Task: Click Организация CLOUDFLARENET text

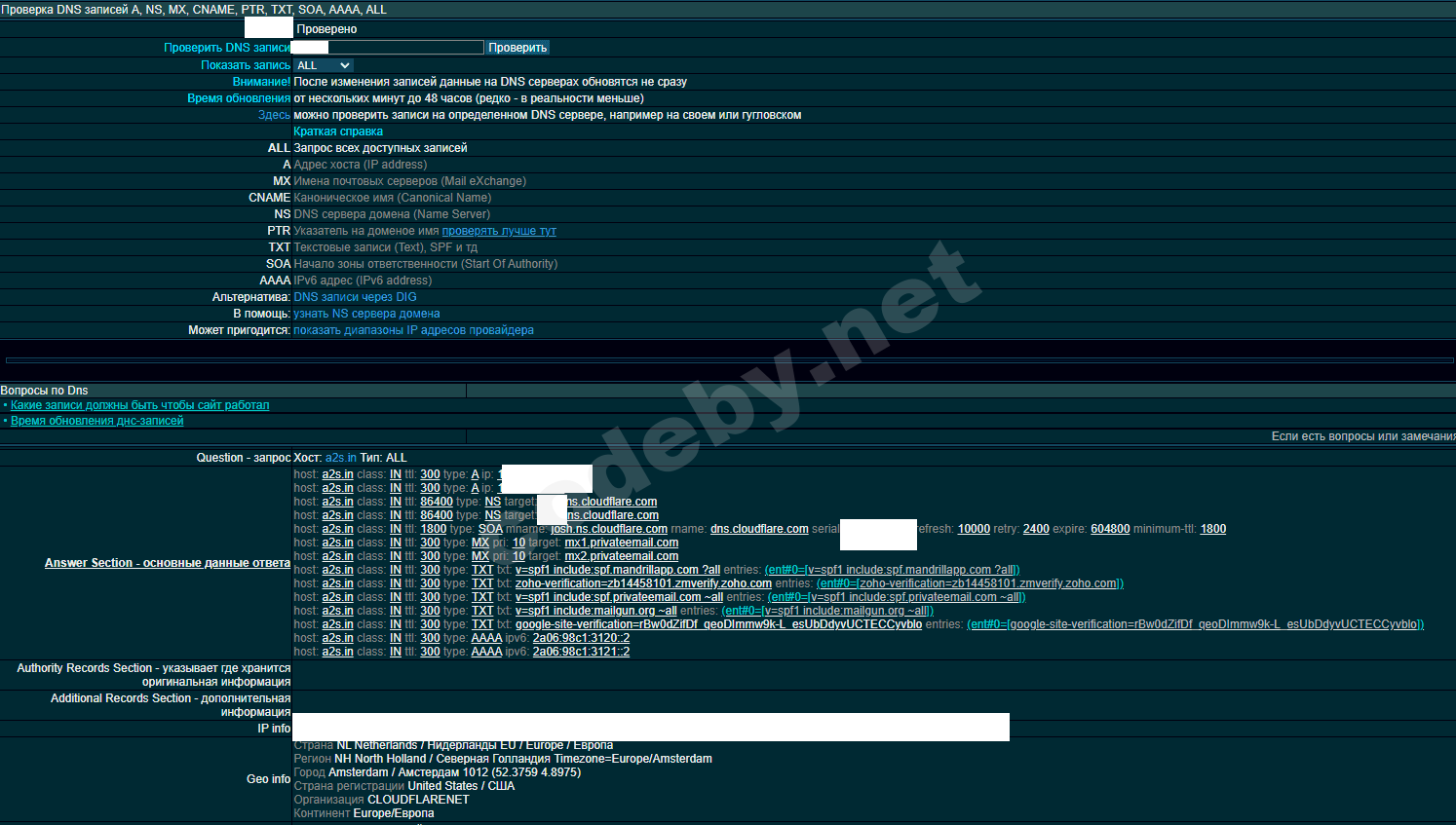Action: coord(381,800)
